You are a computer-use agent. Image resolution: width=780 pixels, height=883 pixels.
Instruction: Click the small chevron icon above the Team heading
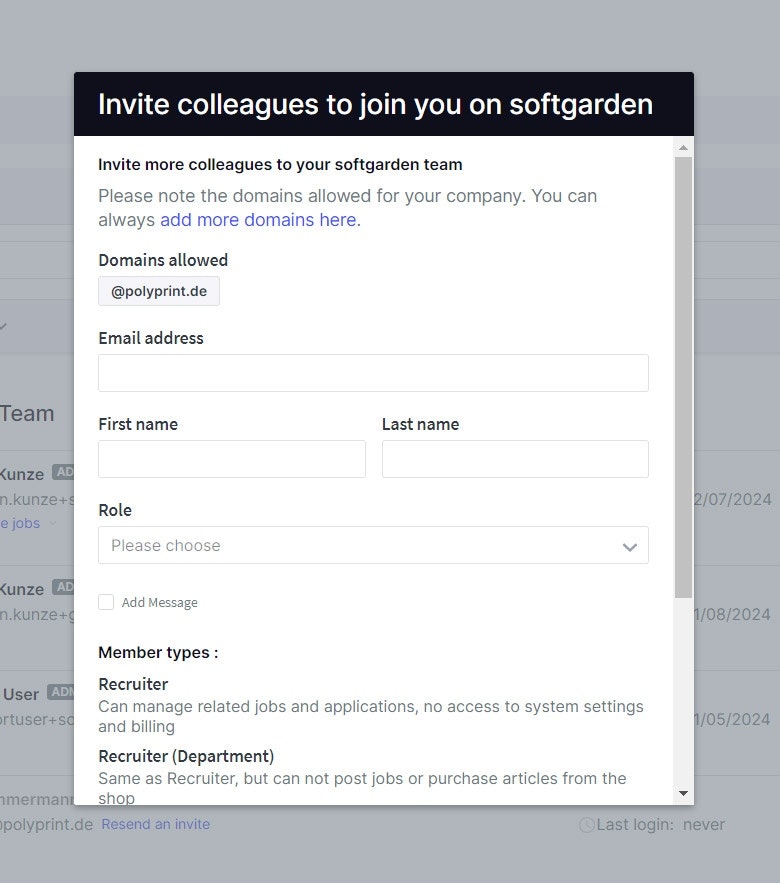tap(3, 326)
